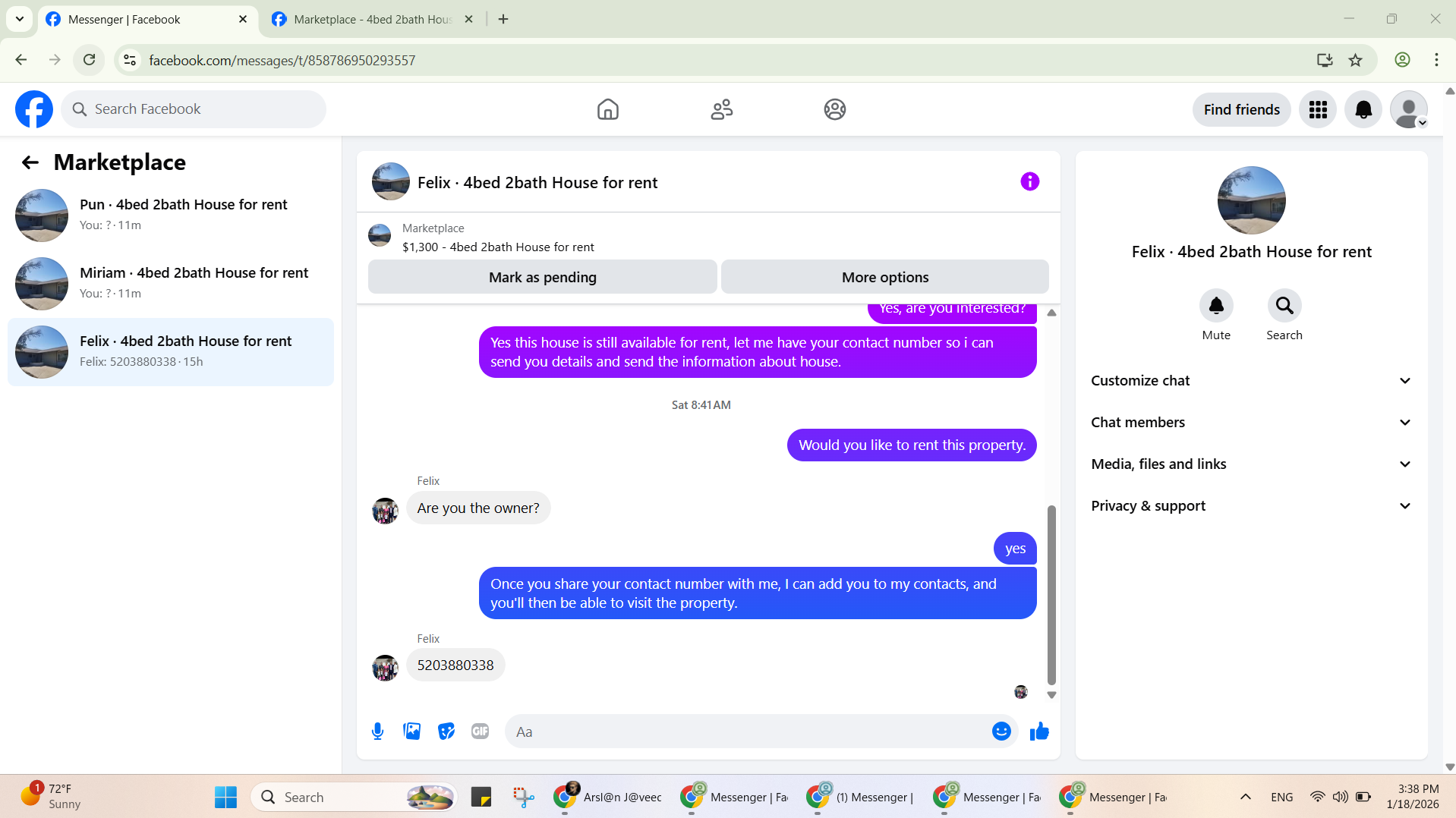The image size is (1456, 818).
Task: Open the ENG language indicator
Action: coord(1281,797)
